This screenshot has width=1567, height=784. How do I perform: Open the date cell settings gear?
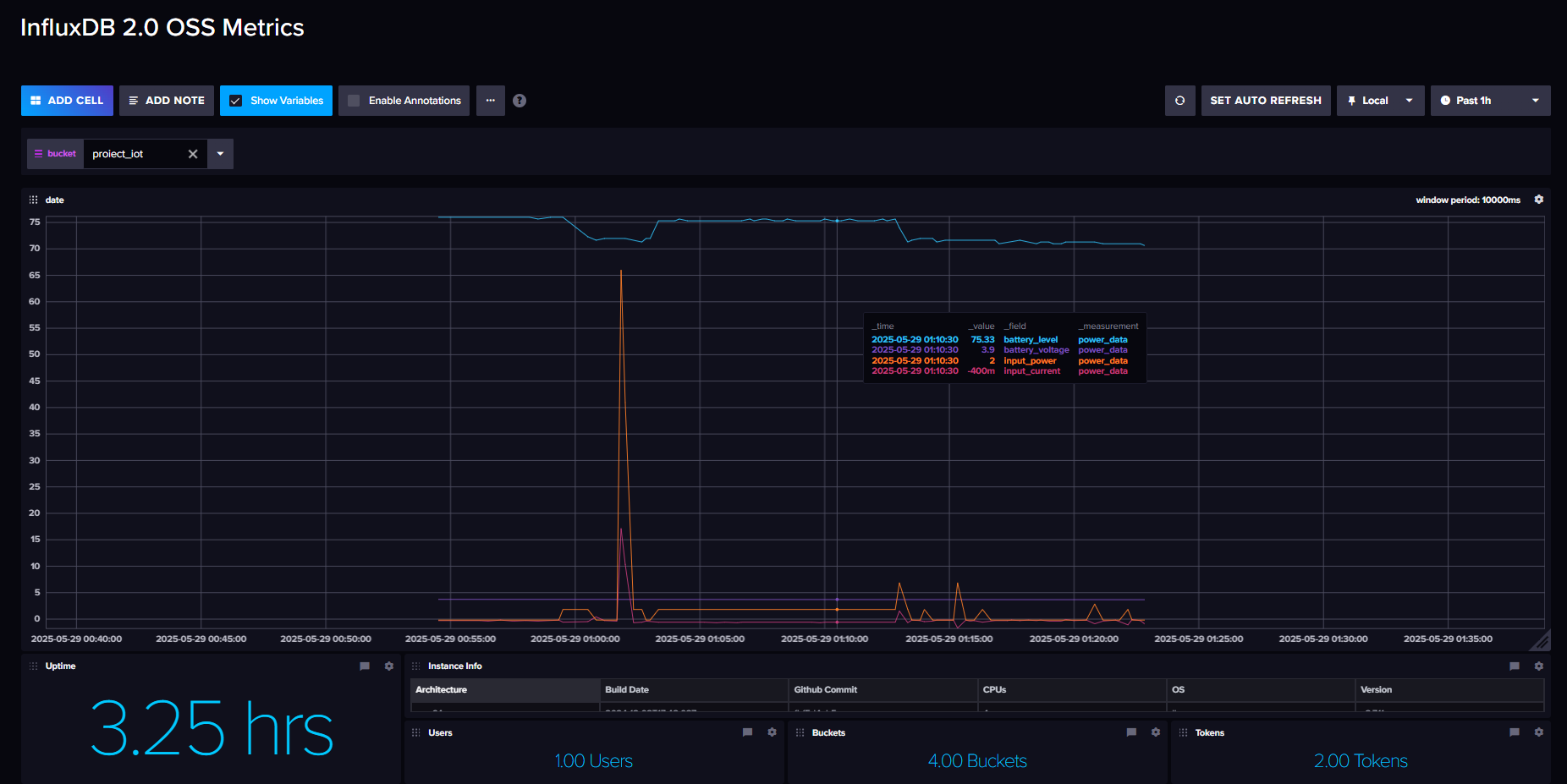(1539, 200)
